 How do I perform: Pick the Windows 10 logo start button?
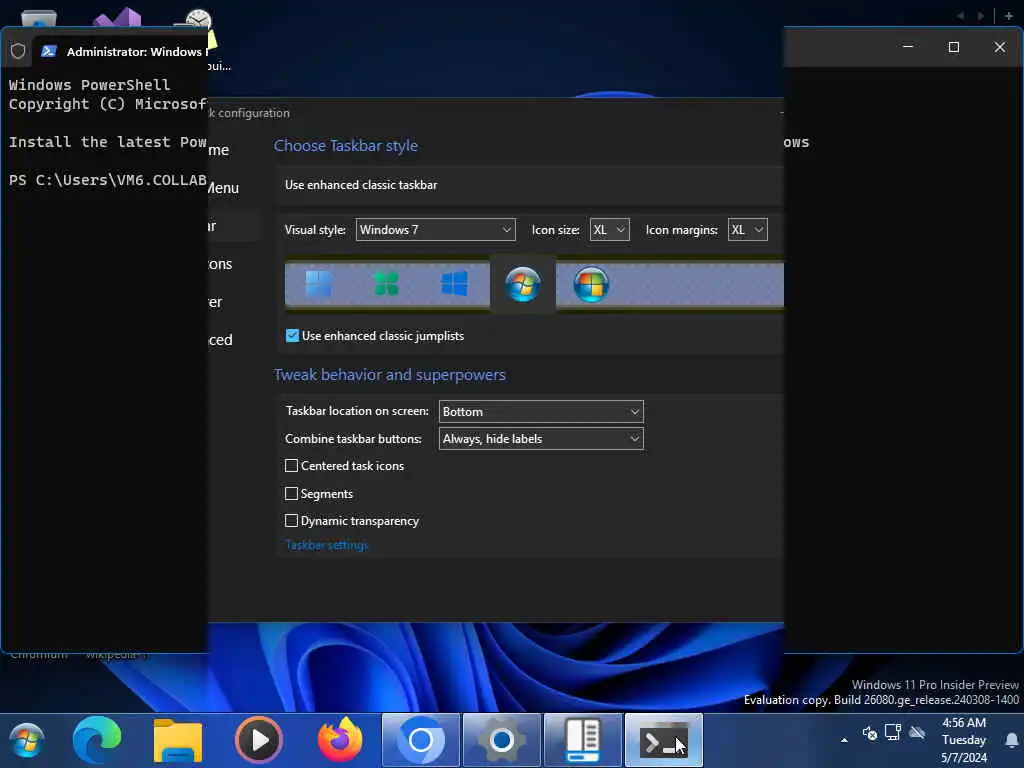click(455, 284)
